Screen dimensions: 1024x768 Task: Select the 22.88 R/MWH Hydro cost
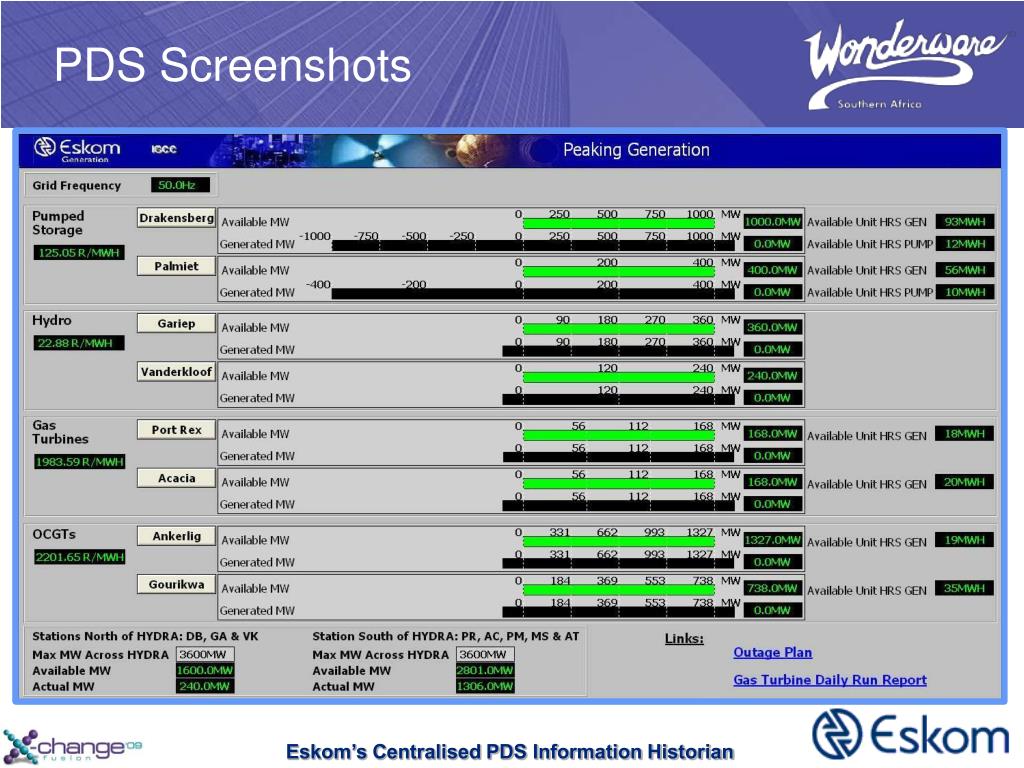pos(79,343)
